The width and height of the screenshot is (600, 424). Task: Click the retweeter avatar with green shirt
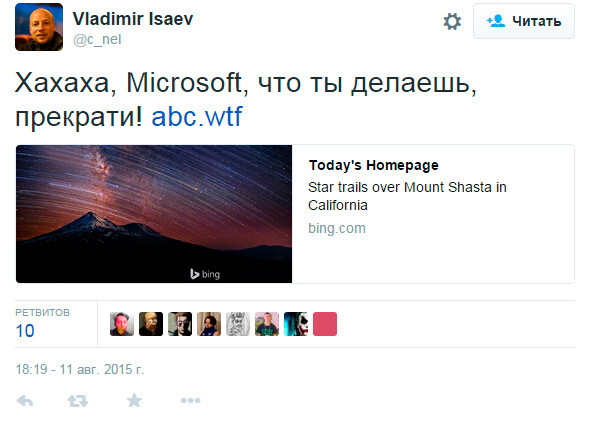[x=267, y=324]
